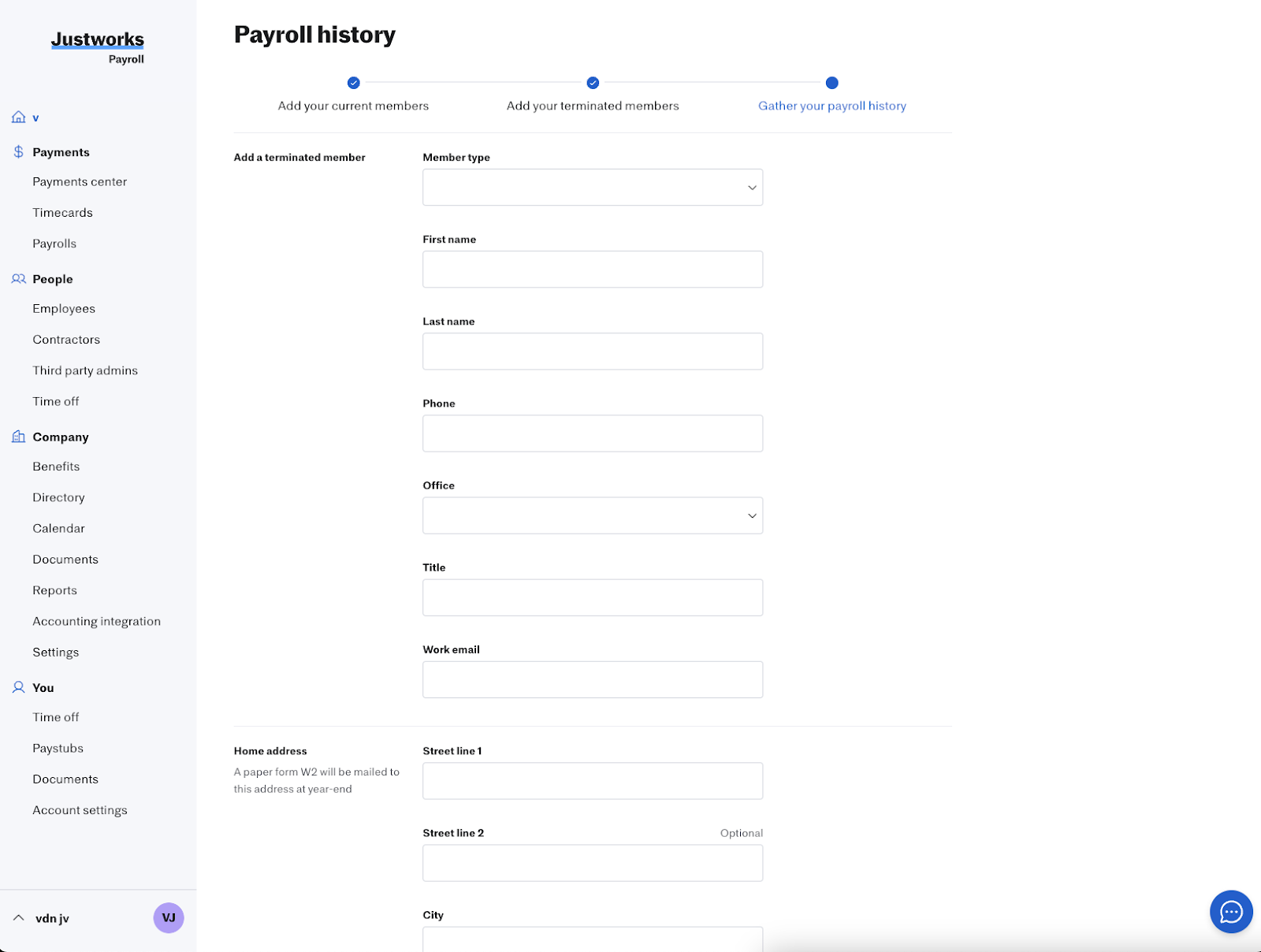This screenshot has height=952, width=1261.
Task: Open the Member type dropdown
Action: click(592, 188)
